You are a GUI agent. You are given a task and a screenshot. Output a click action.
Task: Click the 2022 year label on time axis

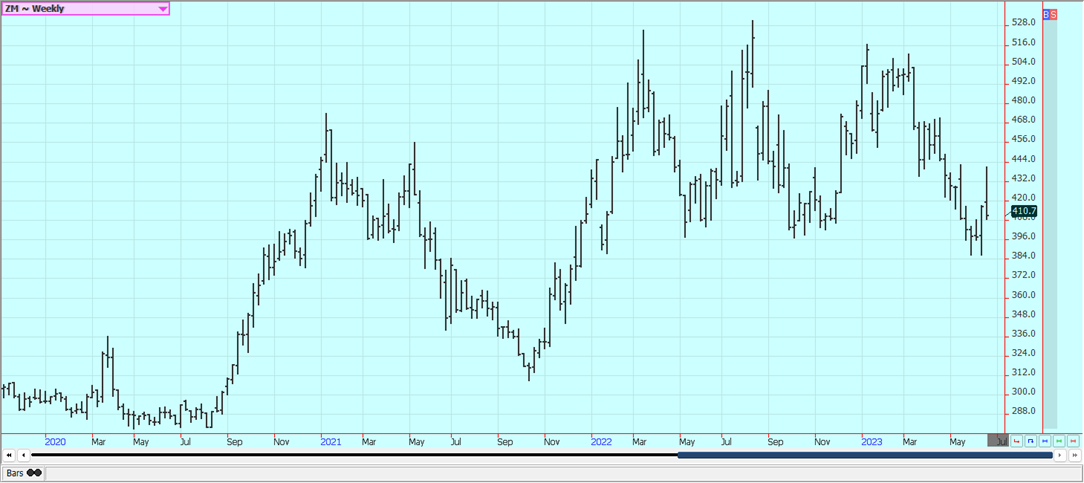tap(601, 442)
